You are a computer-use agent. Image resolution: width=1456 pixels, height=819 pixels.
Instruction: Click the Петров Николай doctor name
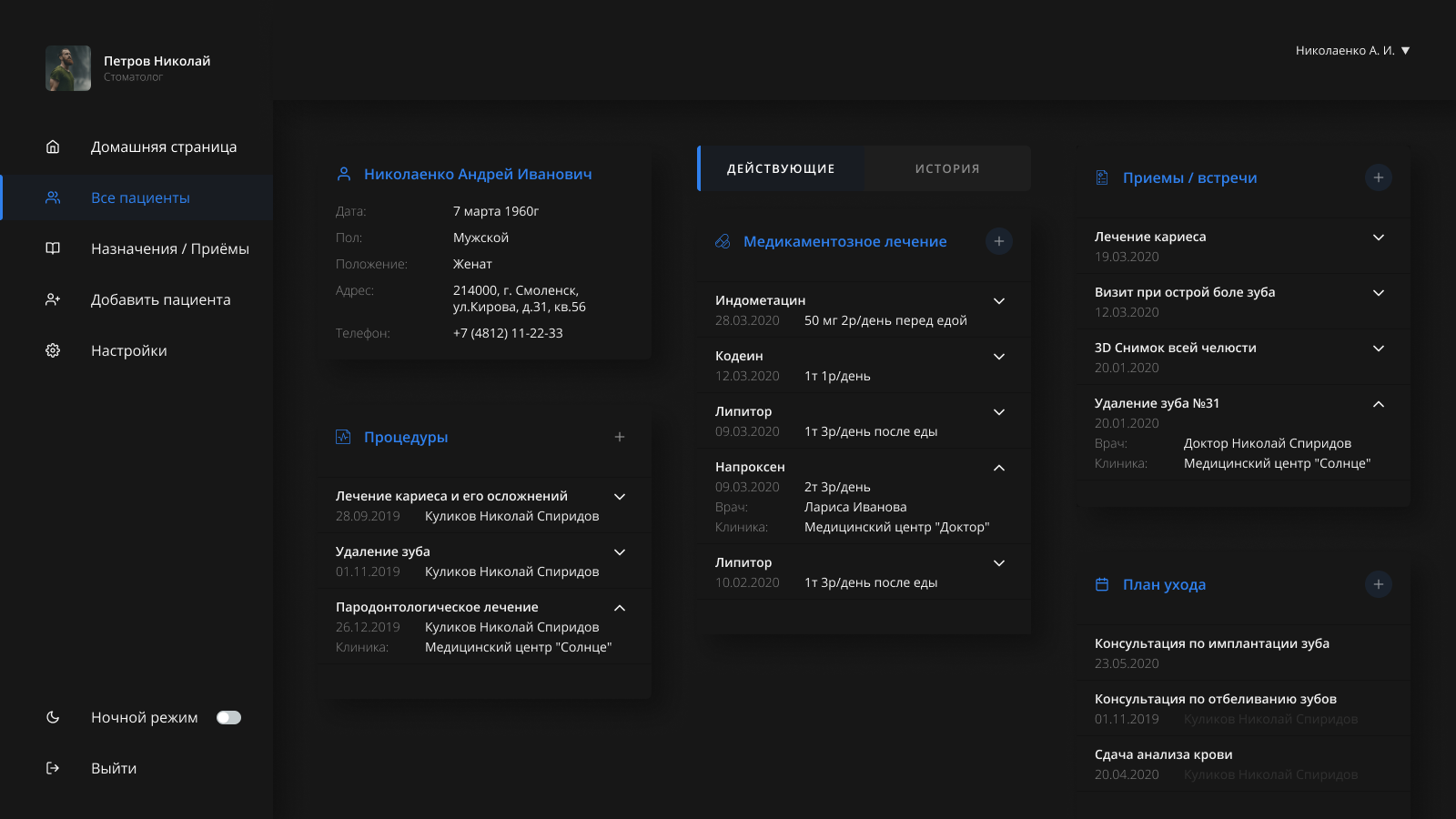coord(157,61)
